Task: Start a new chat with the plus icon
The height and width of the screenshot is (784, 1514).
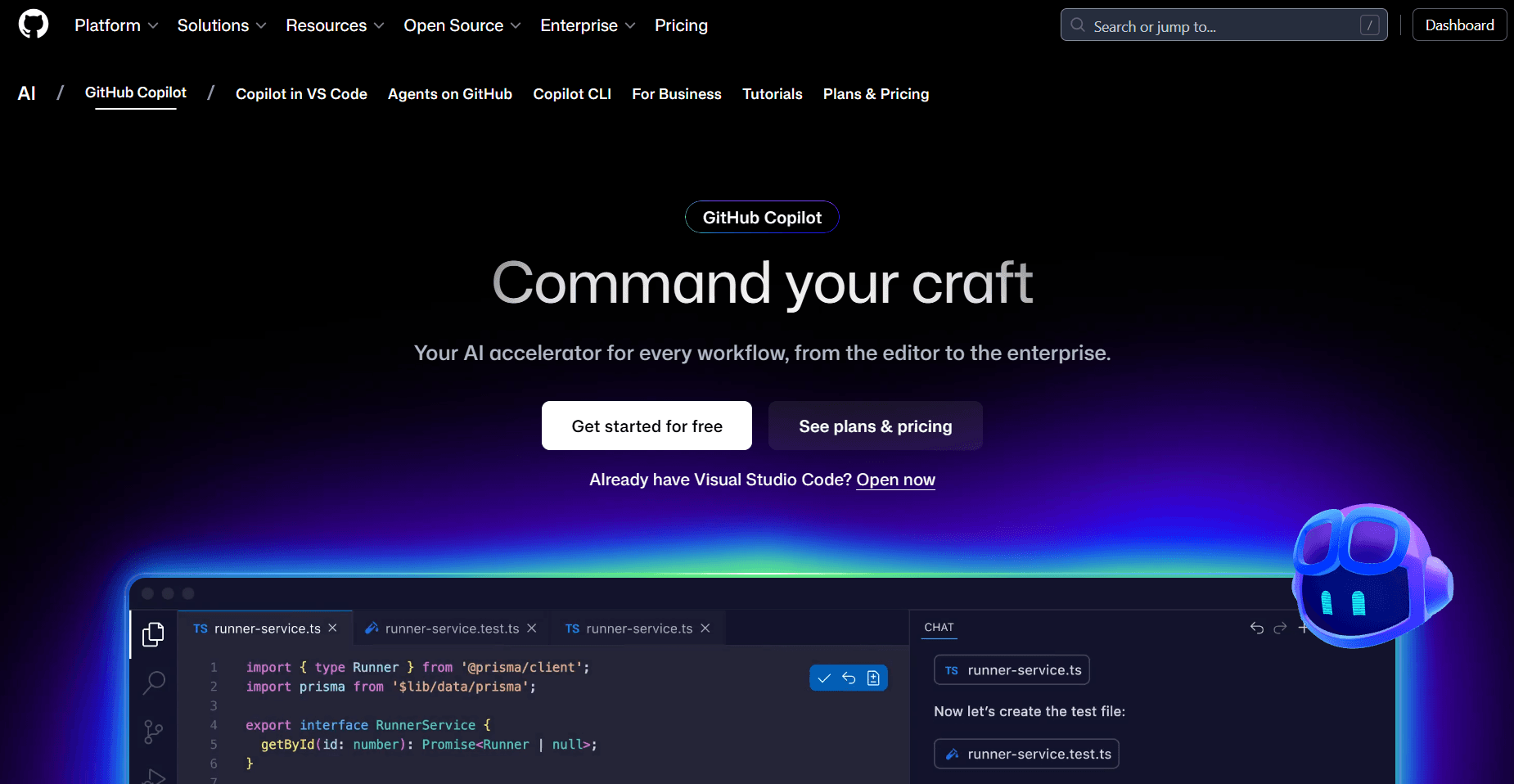Action: 1304,629
